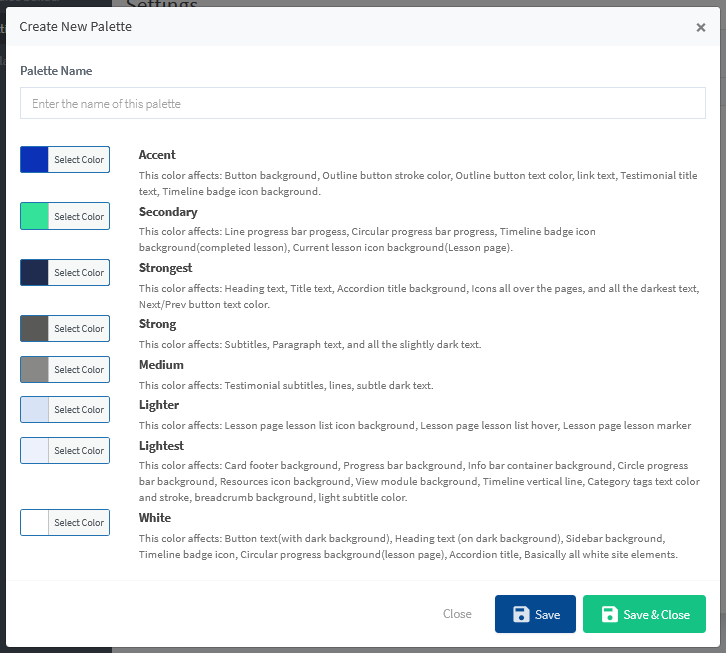Click the Medium heading text

click(161, 364)
